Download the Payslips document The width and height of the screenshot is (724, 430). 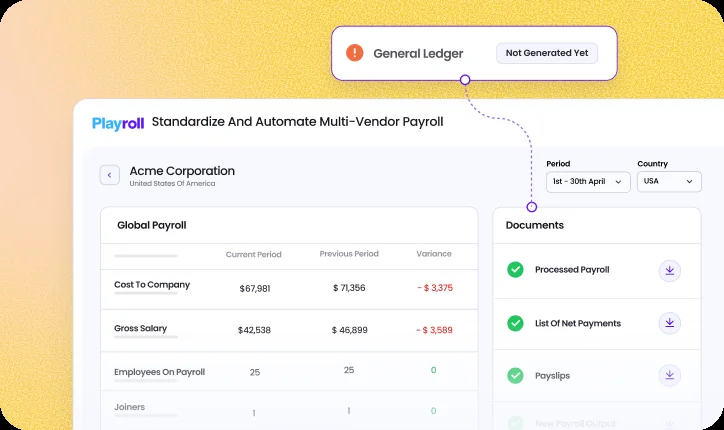[670, 375]
